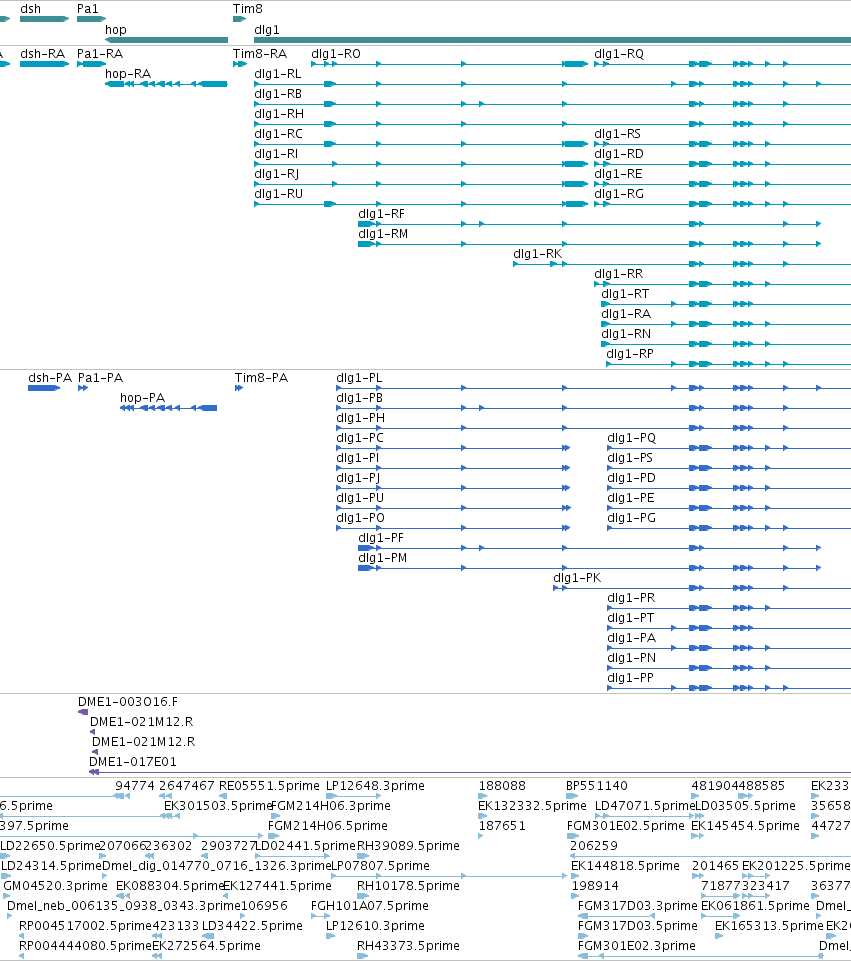
Task: Select the dlg1-PT protein label
Action: pyautogui.click(x=630, y=618)
